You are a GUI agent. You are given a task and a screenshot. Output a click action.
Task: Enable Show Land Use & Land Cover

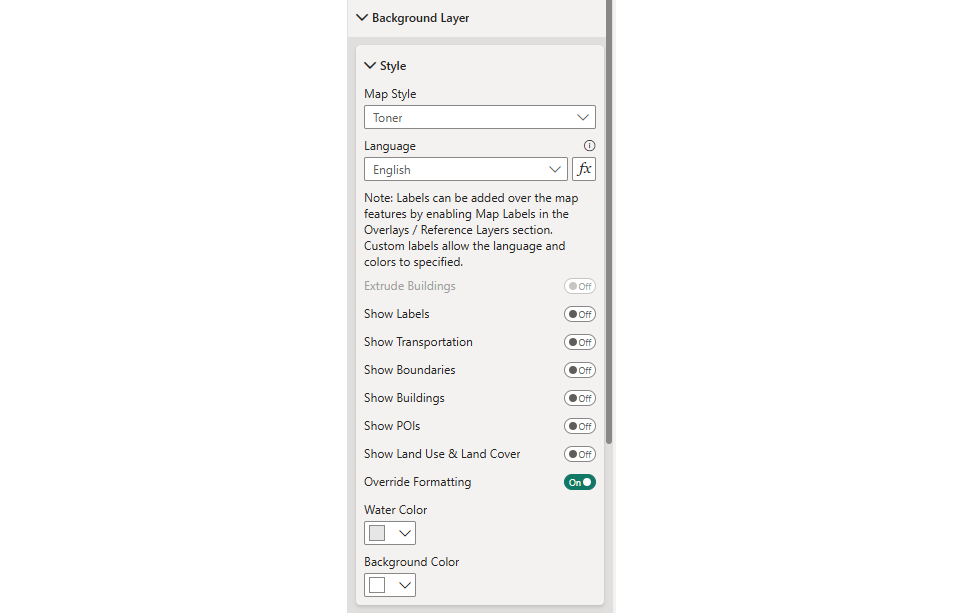[579, 454]
